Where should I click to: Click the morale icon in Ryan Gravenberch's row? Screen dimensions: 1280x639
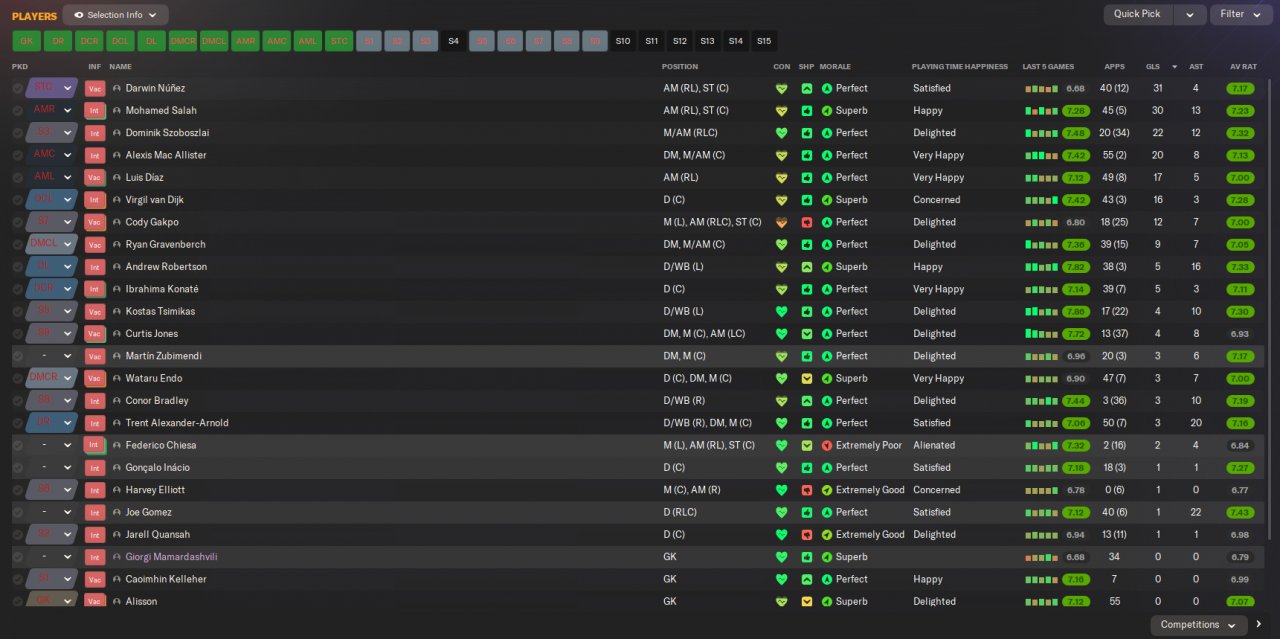[x=827, y=244]
